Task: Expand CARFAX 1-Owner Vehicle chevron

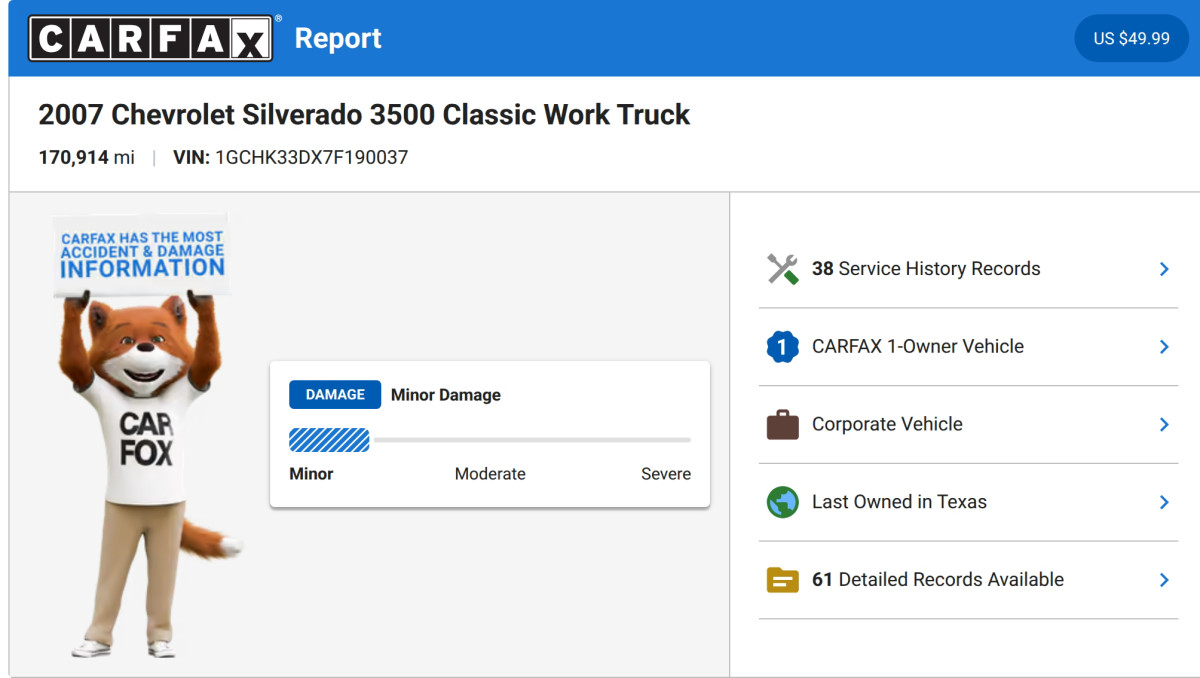Action: click(1164, 347)
